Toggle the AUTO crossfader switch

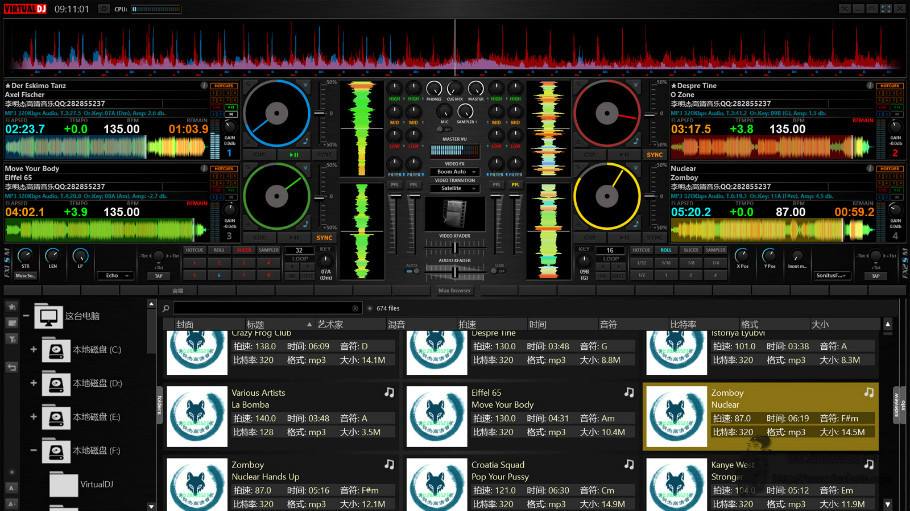(x=412, y=270)
